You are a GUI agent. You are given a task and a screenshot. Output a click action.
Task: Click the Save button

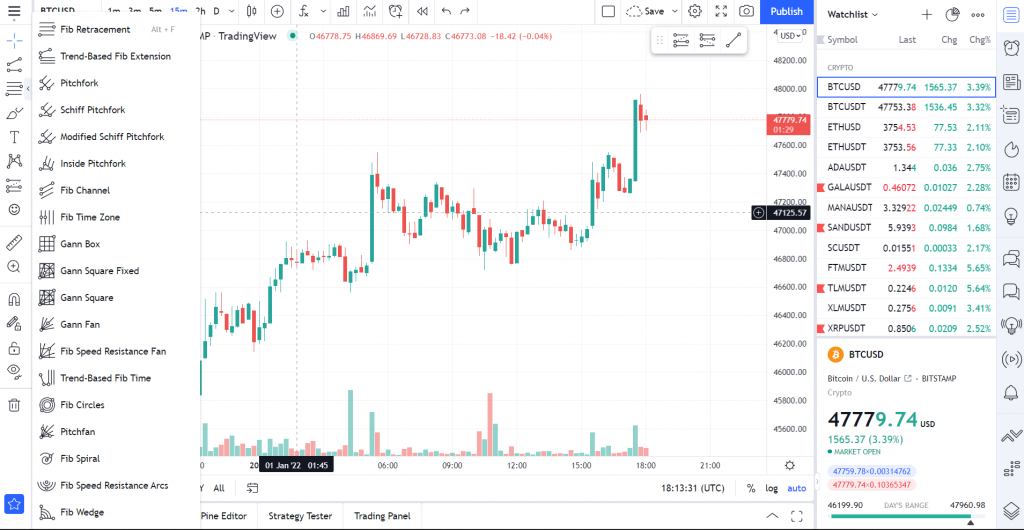click(x=645, y=11)
